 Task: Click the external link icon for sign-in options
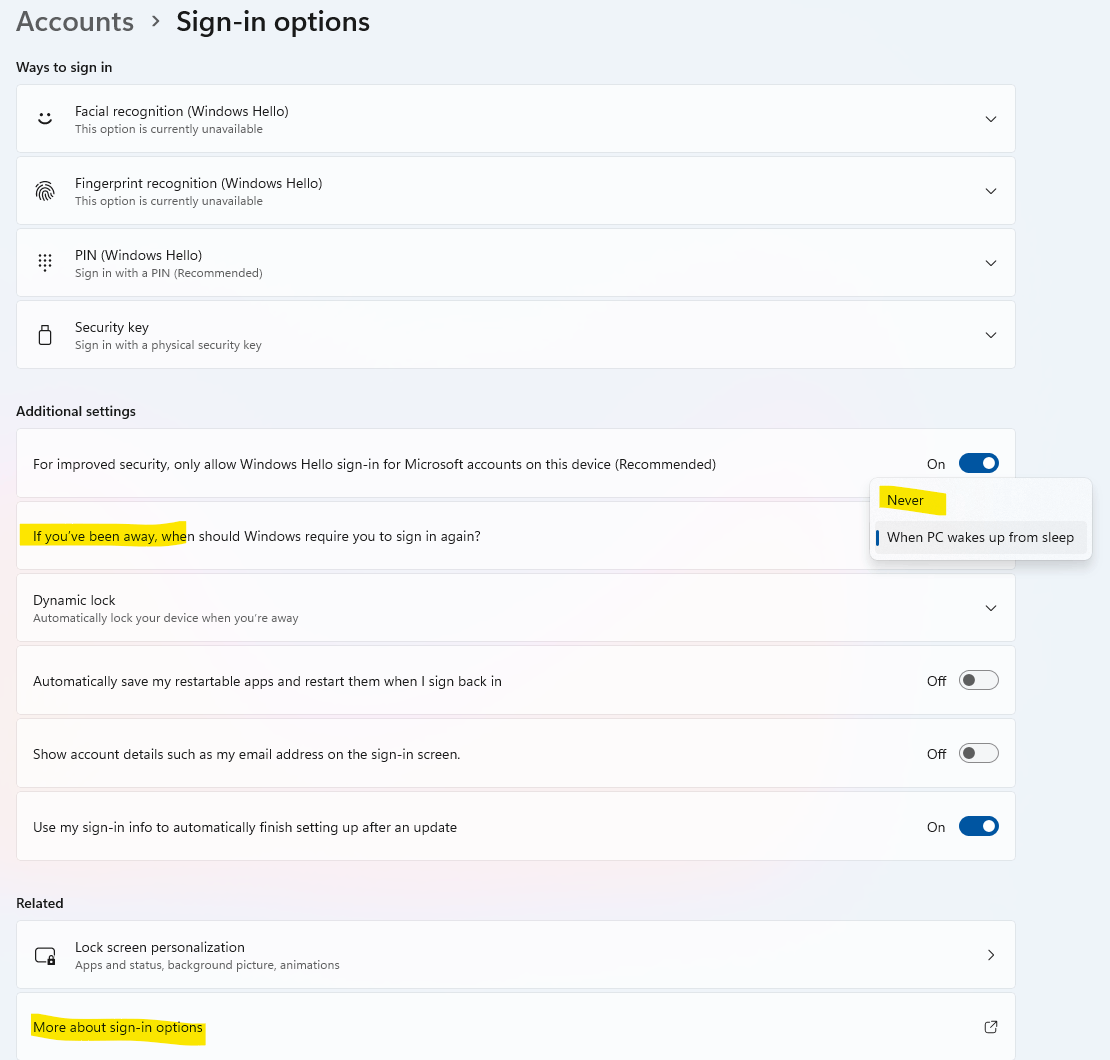991,1027
